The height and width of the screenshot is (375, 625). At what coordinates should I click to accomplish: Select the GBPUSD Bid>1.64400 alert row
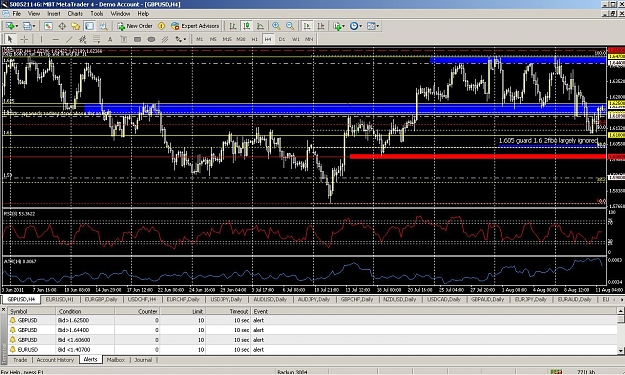coord(312,330)
